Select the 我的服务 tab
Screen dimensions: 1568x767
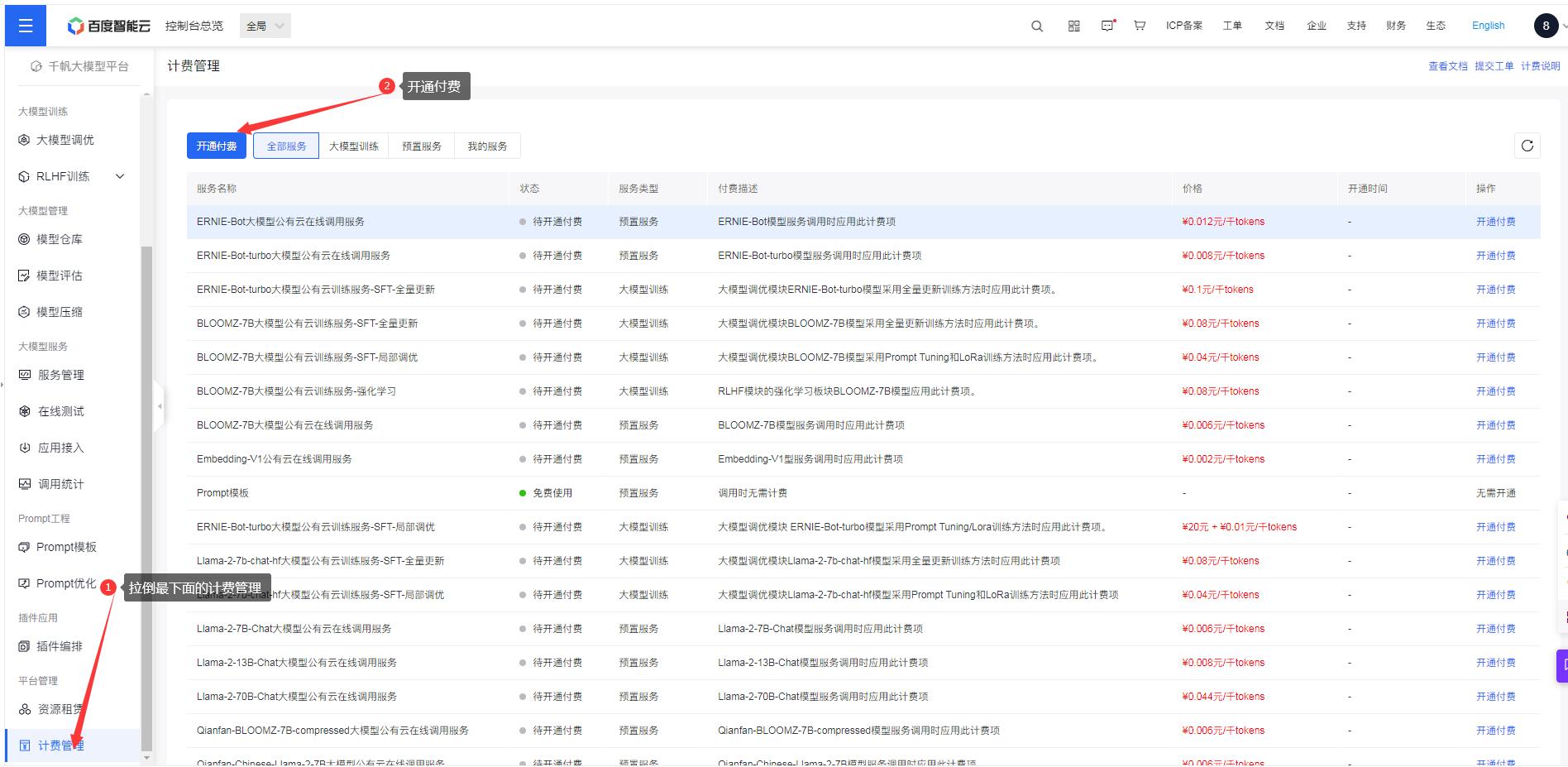point(487,146)
